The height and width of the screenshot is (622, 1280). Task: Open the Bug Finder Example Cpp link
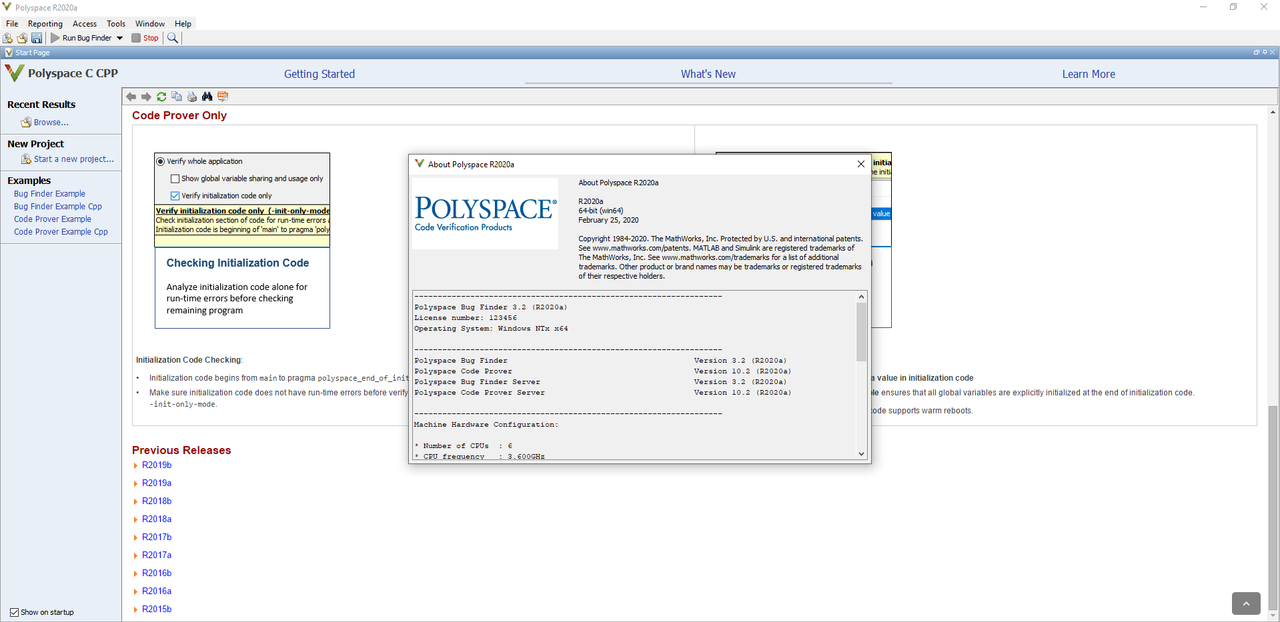click(x=58, y=206)
